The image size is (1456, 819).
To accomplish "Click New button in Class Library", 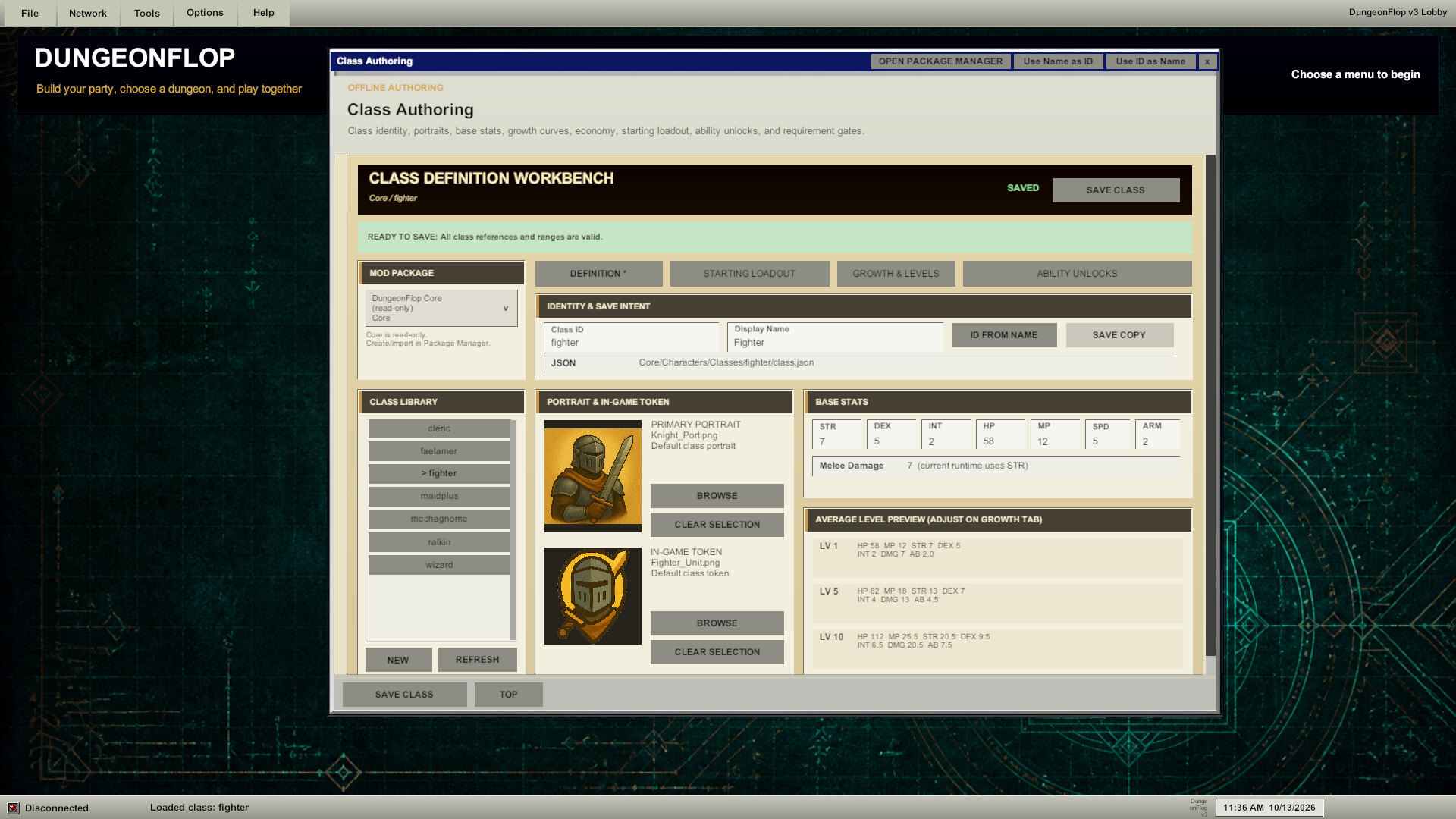I will point(398,660).
